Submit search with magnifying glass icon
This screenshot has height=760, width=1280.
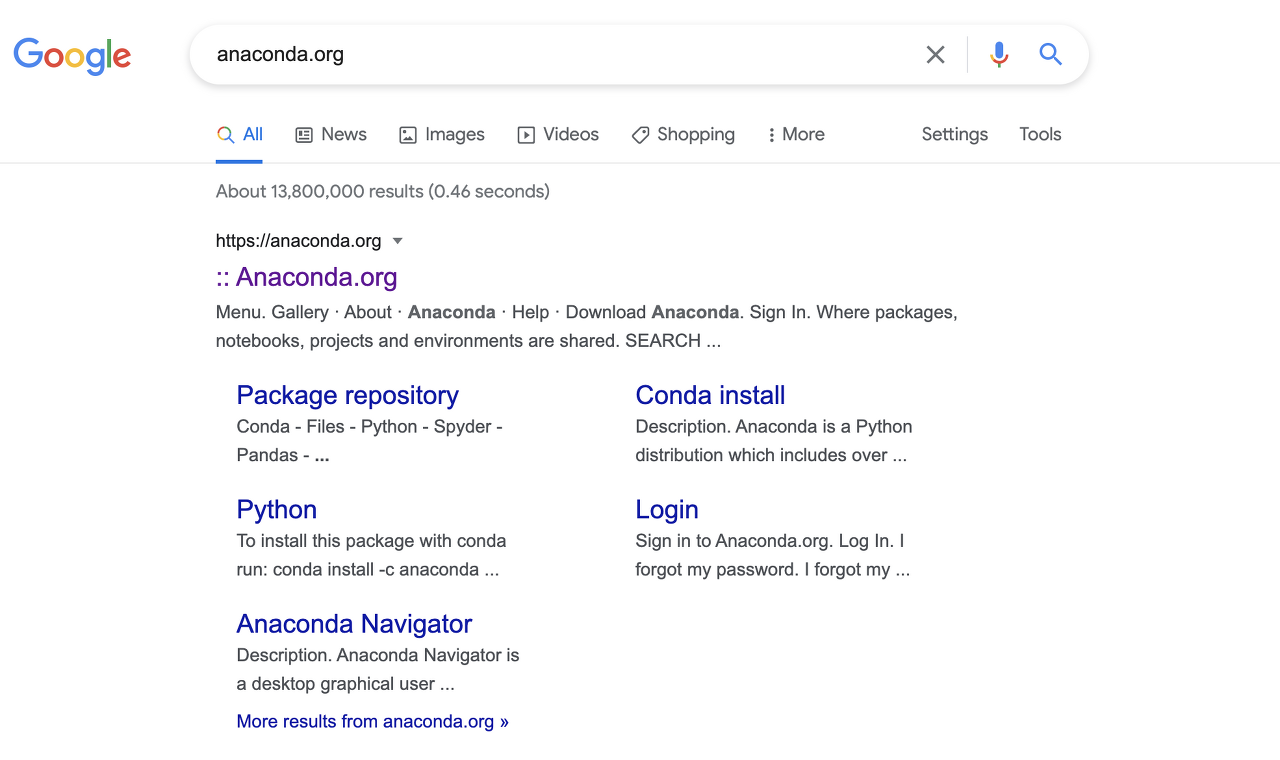tap(1050, 54)
